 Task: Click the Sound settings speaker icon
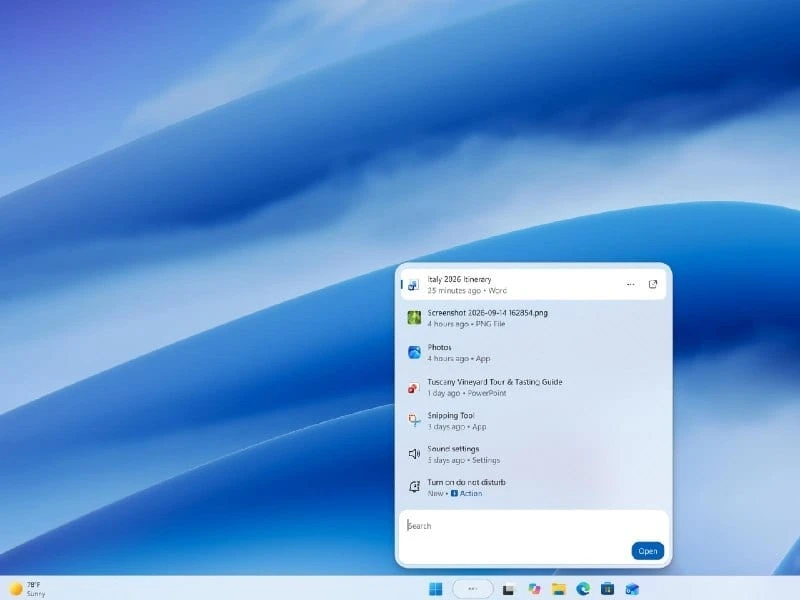tap(414, 454)
